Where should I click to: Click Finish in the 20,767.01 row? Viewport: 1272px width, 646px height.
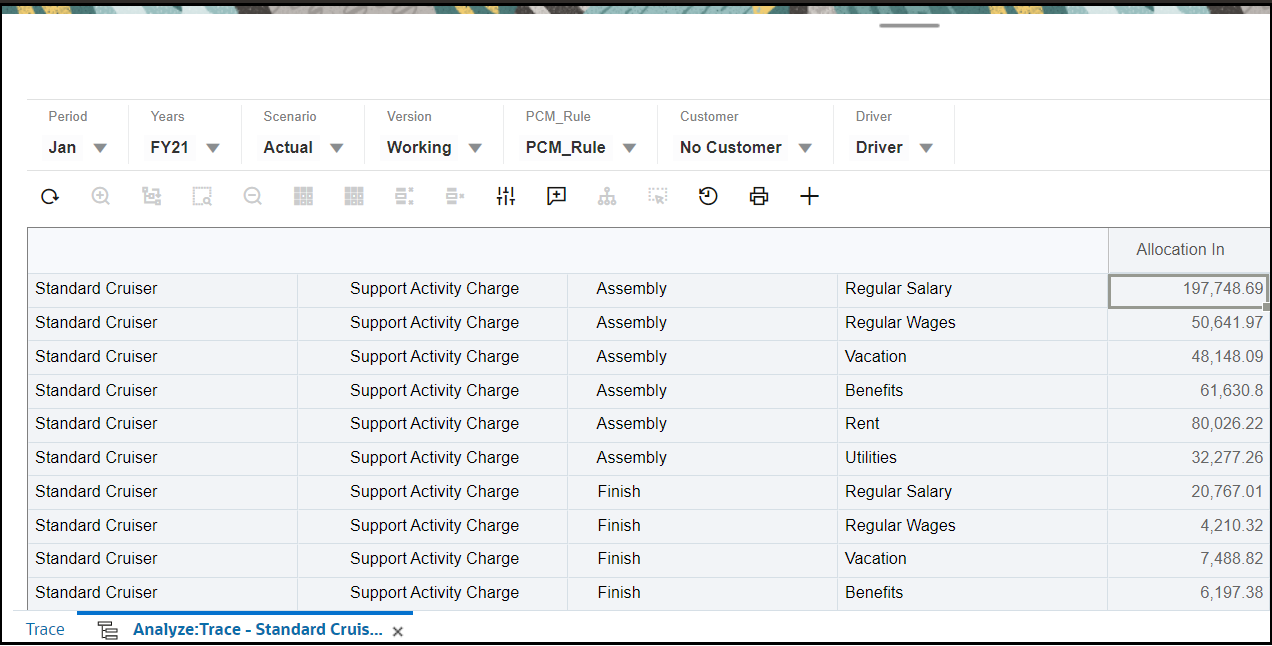pos(619,492)
